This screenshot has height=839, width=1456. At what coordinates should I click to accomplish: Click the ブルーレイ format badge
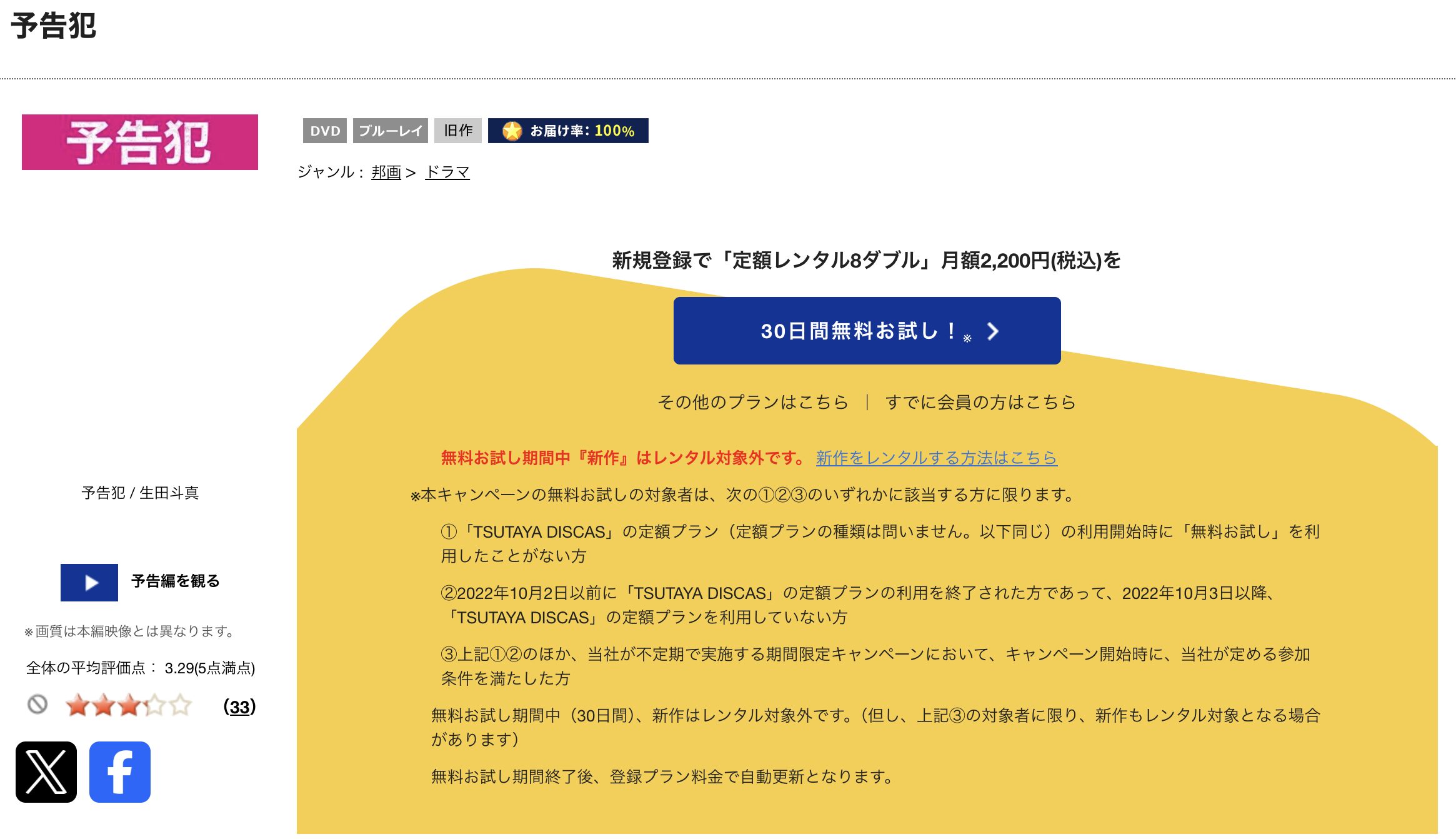point(391,131)
